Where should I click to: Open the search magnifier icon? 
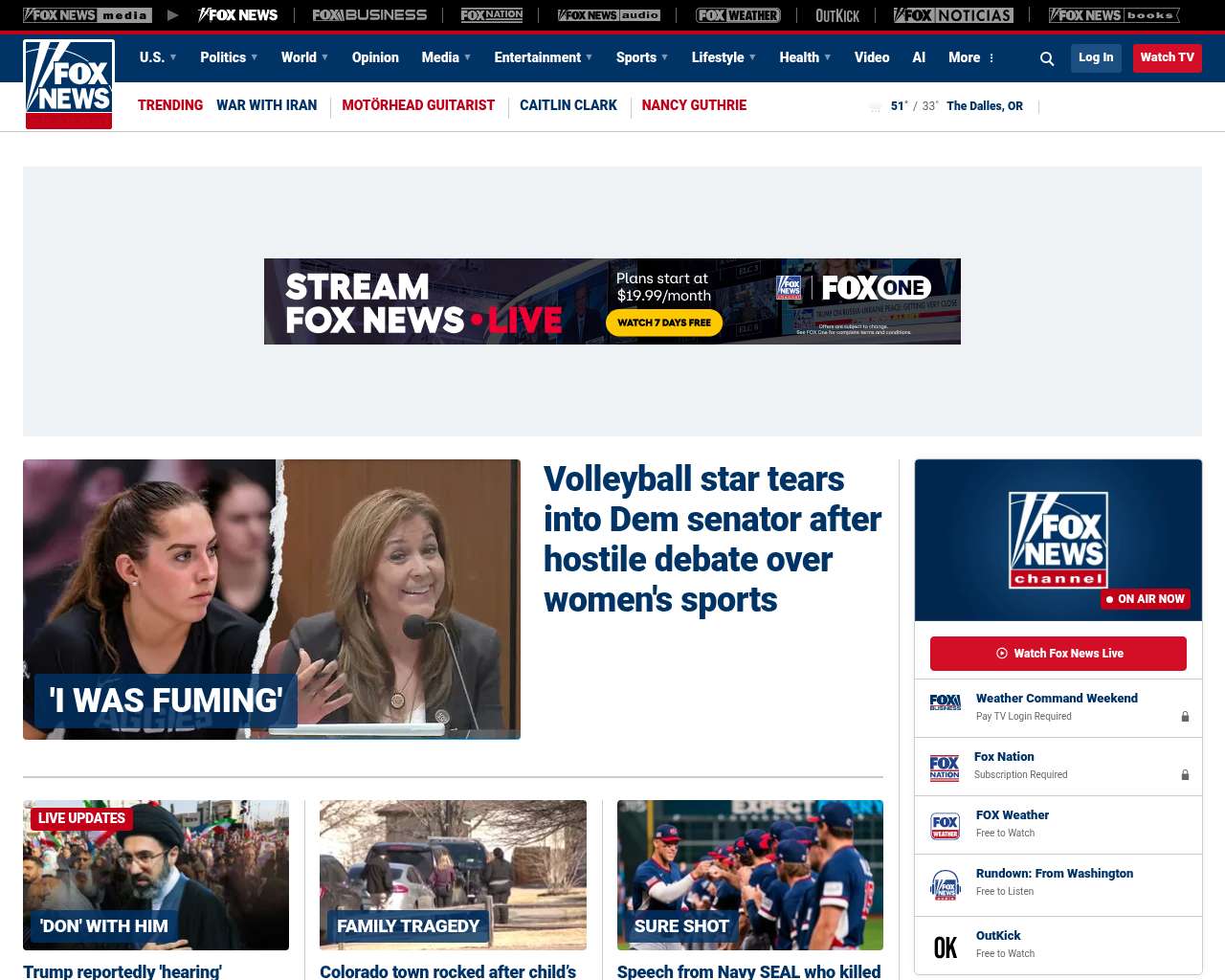coord(1047,58)
